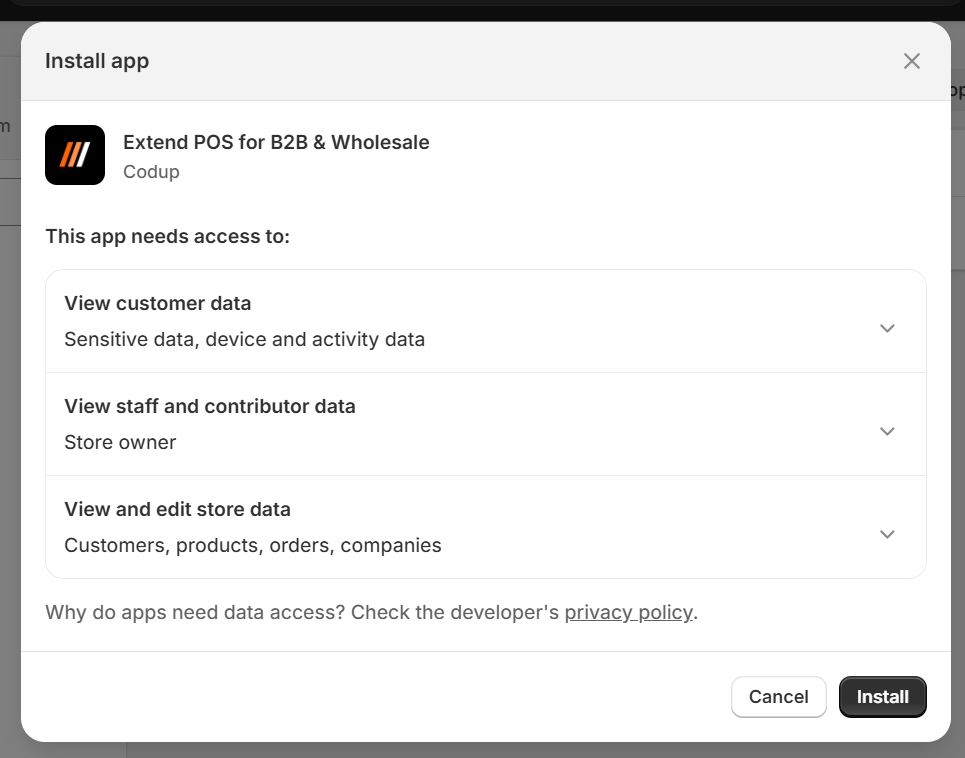Open the developer's privacy policy link
Screen dimensions: 965x758
pyautogui.click(x=628, y=613)
